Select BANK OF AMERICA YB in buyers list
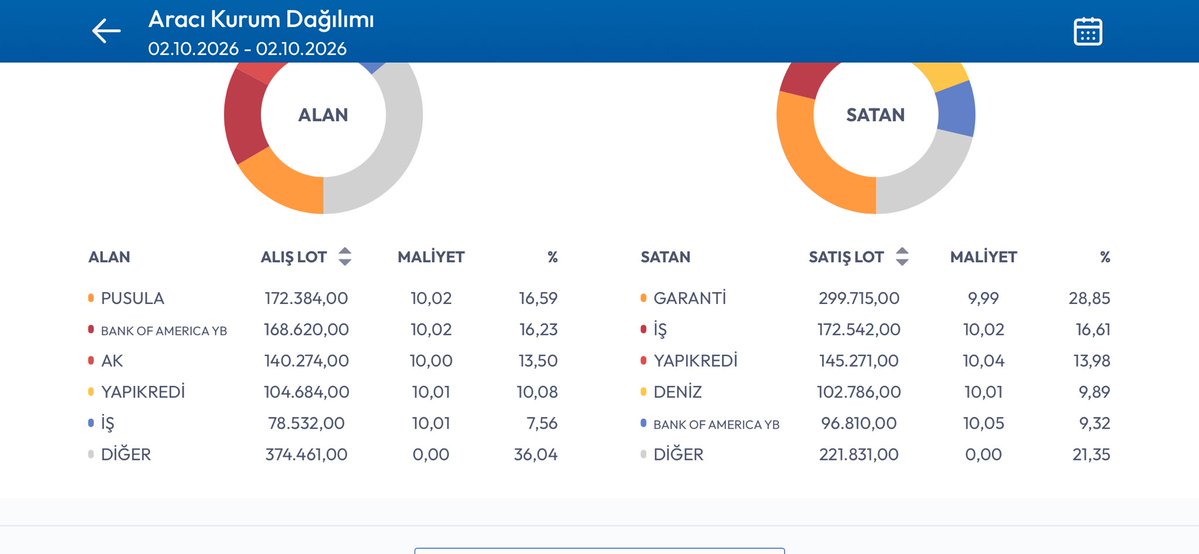 point(323,330)
